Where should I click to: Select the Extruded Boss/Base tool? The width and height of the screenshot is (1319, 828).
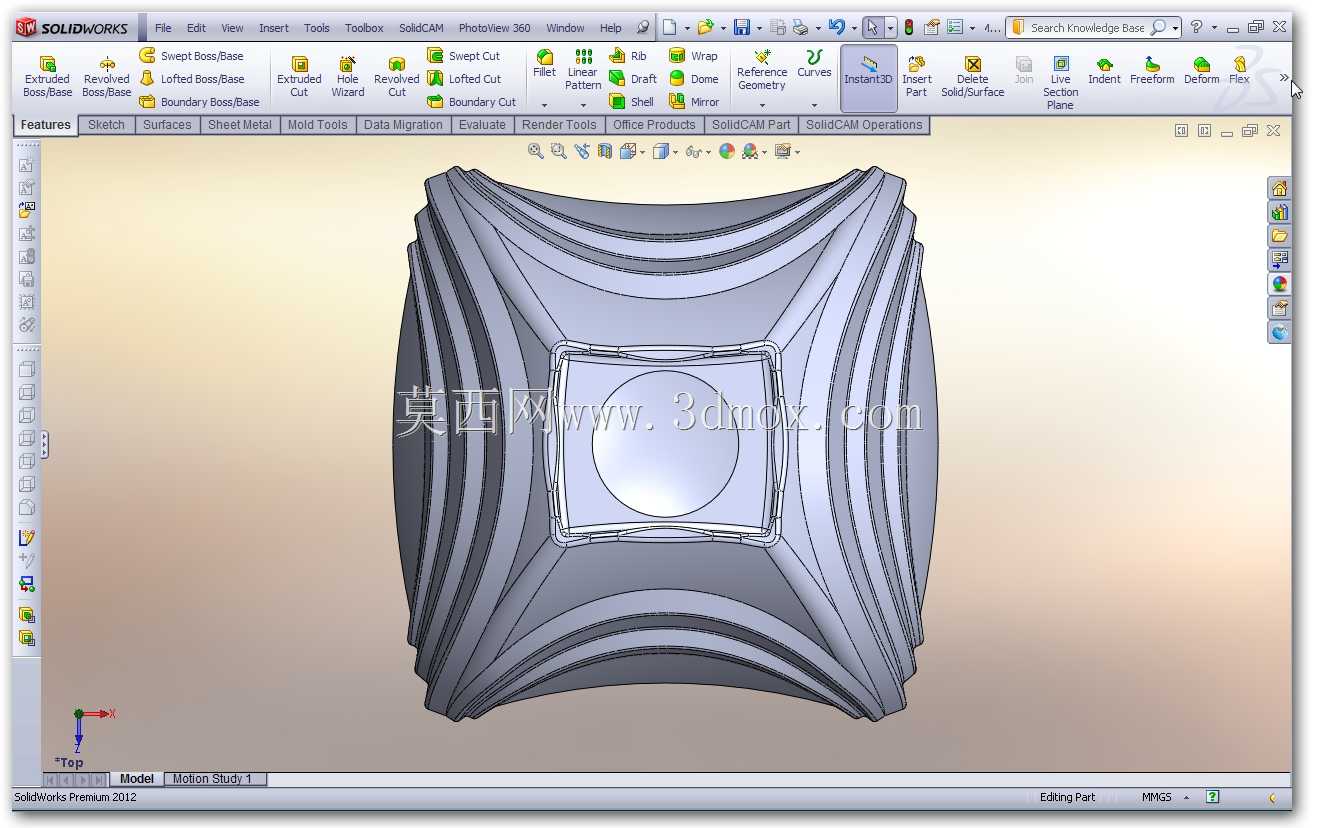47,76
